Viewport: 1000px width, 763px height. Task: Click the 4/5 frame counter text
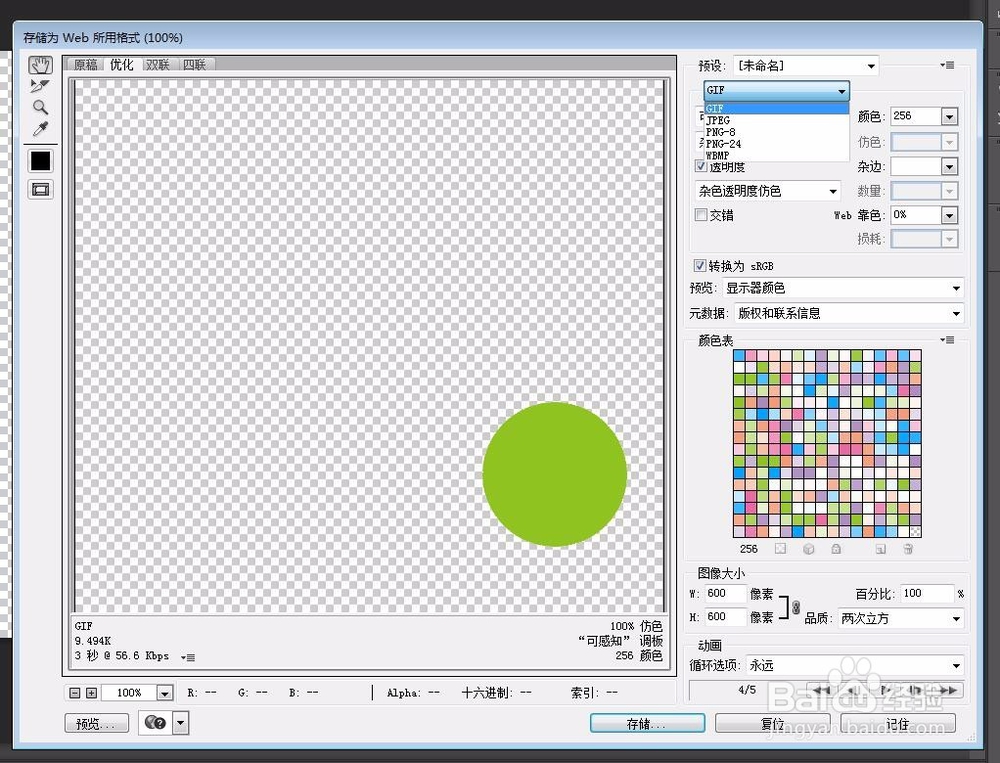[747, 690]
